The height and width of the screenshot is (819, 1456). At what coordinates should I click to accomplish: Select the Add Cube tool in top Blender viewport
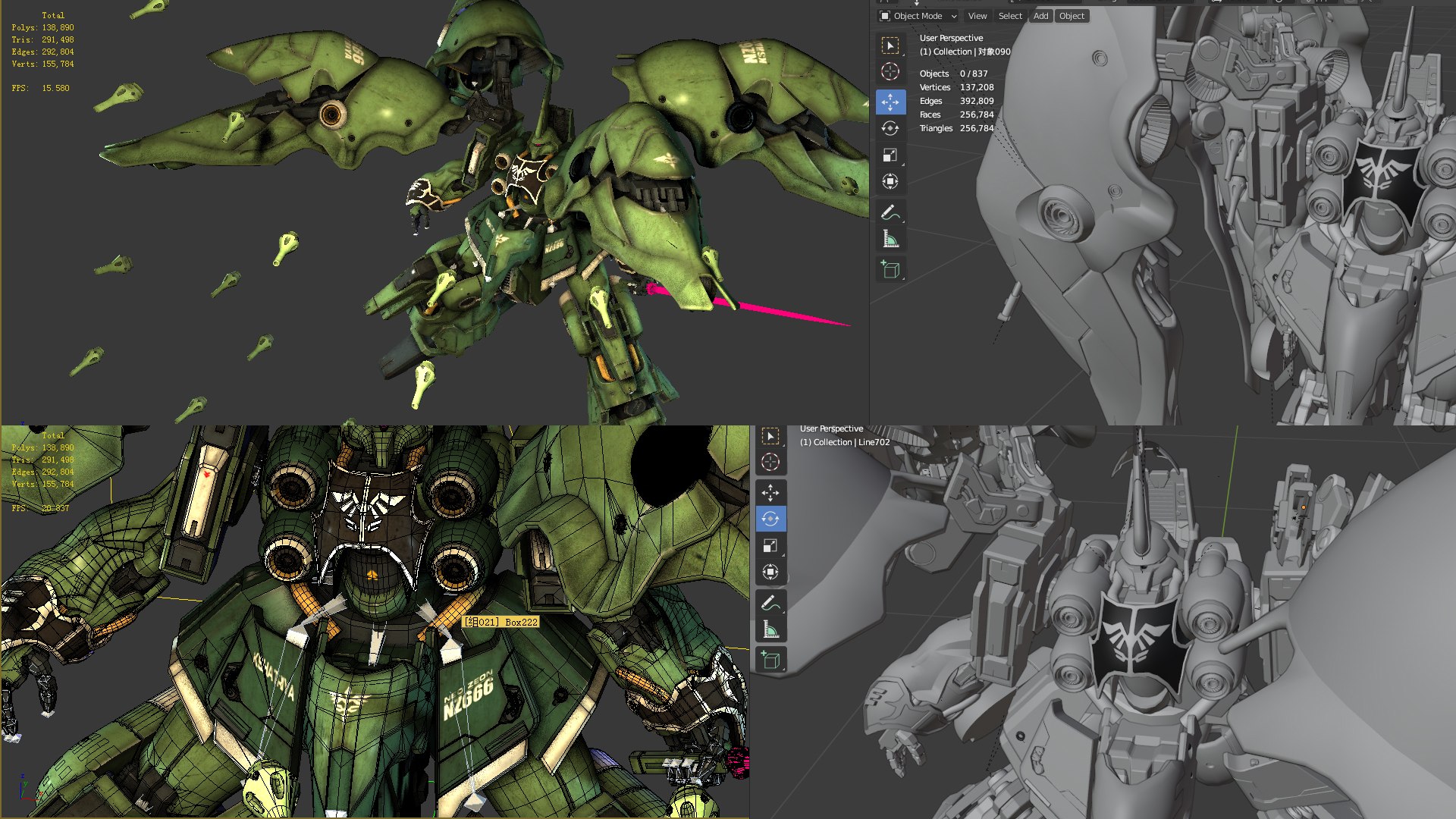pos(890,269)
